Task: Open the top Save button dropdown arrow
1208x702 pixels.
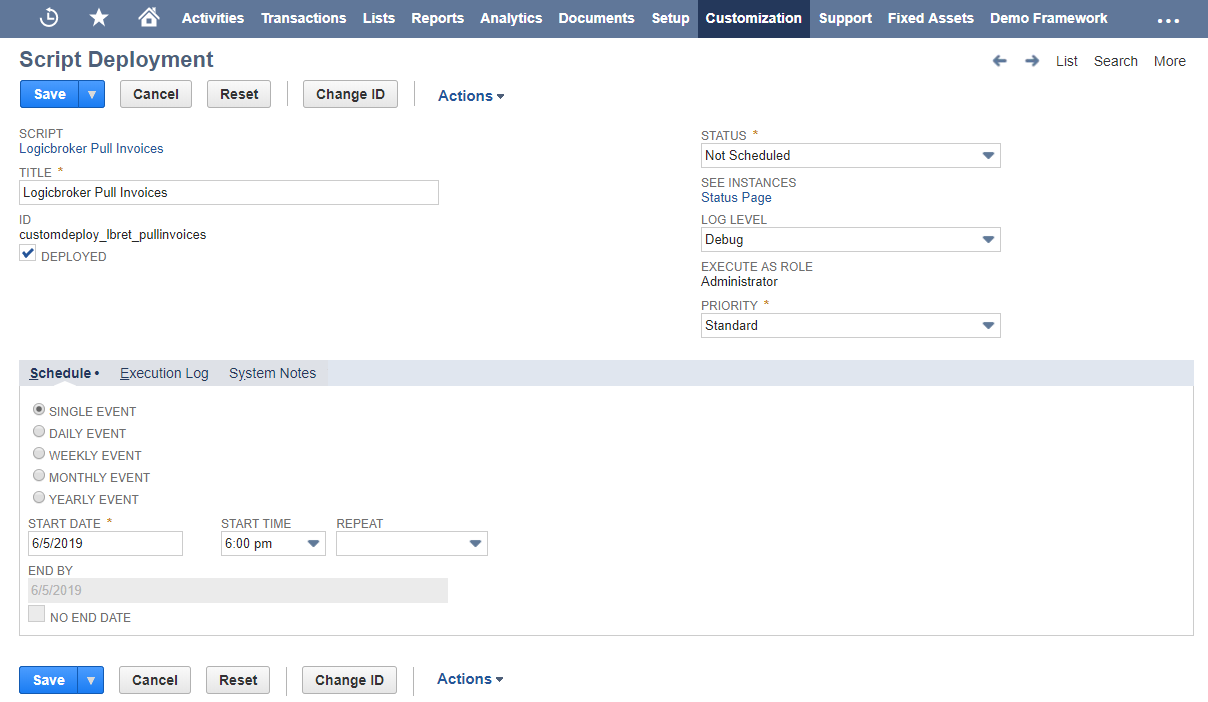Action: (91, 94)
